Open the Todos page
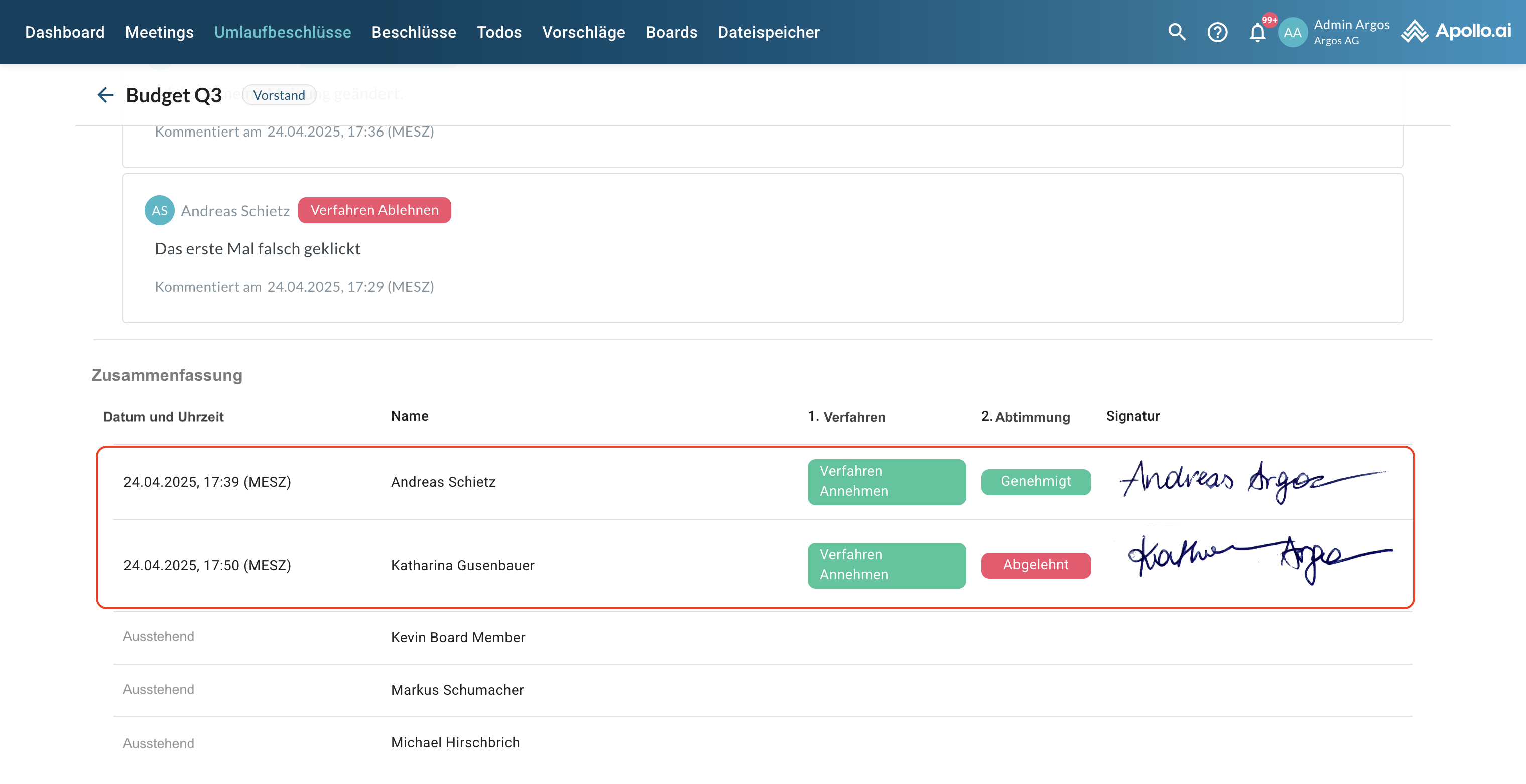The height and width of the screenshot is (784, 1526). [x=499, y=32]
